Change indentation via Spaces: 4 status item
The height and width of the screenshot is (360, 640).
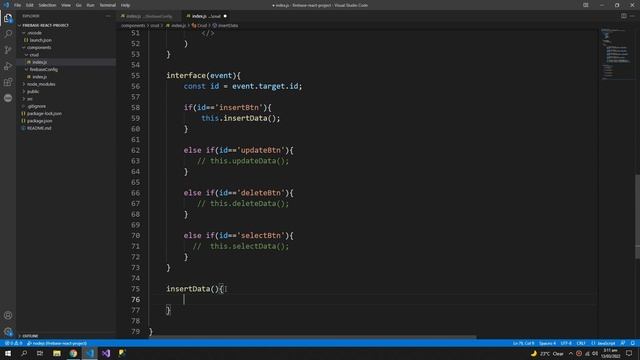[x=547, y=343]
